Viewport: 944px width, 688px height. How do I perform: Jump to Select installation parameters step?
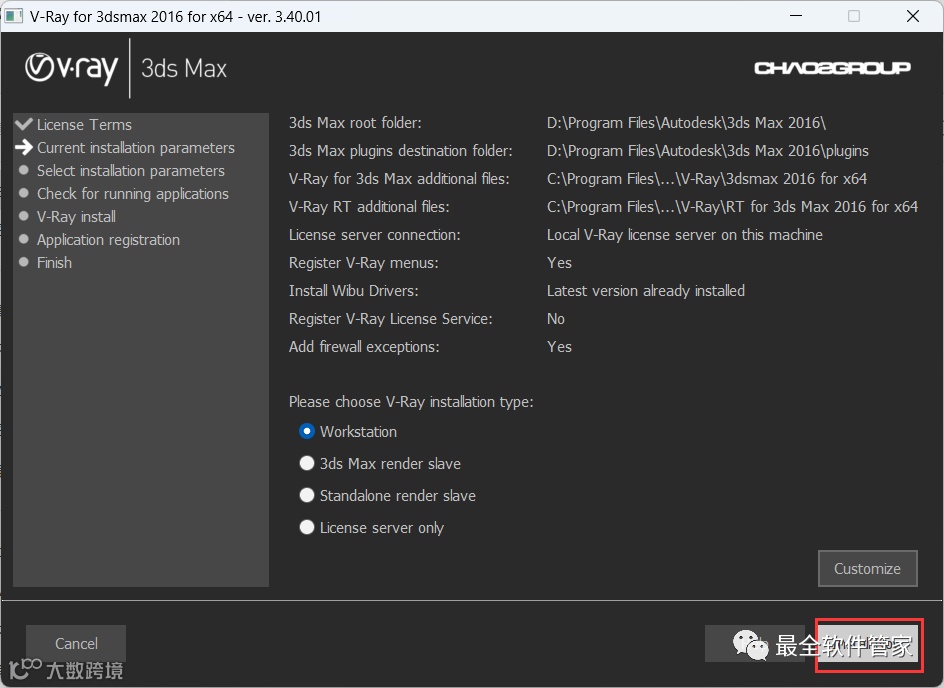(x=131, y=171)
